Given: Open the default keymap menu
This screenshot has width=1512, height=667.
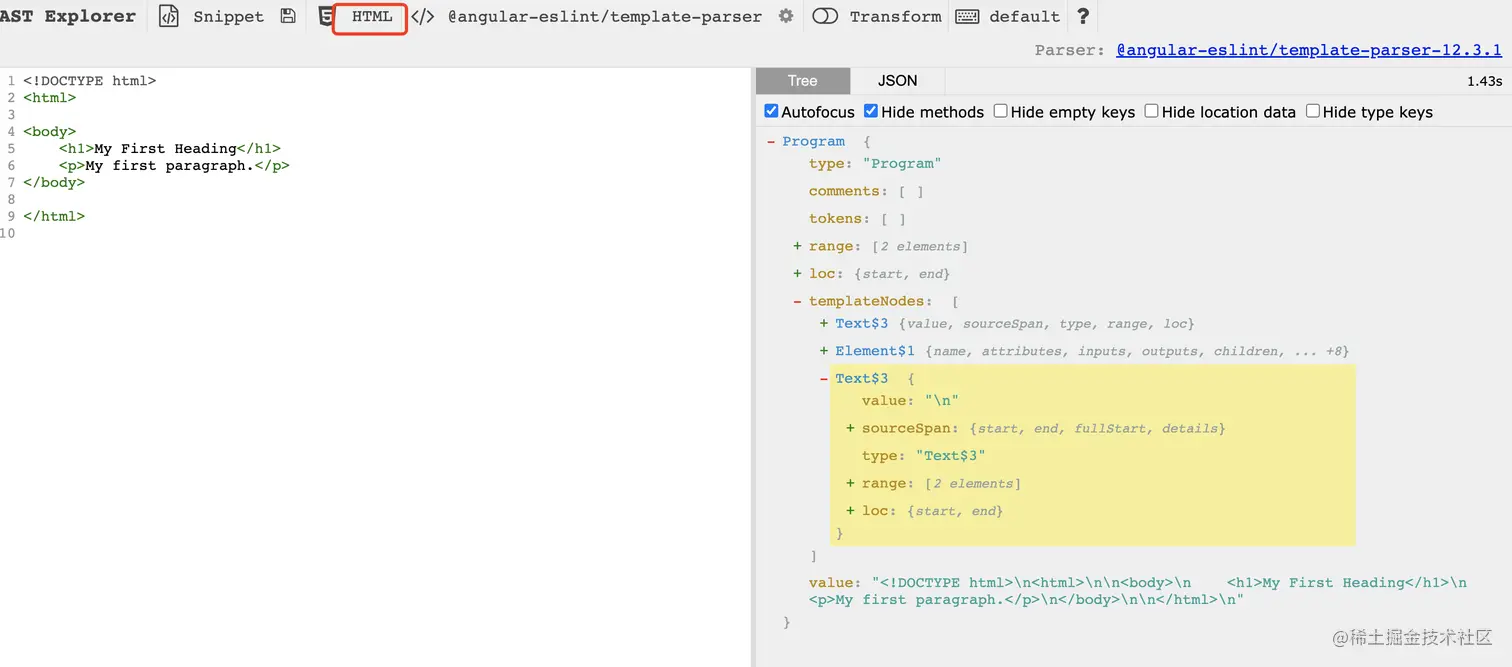Looking at the screenshot, I should click(1024, 17).
